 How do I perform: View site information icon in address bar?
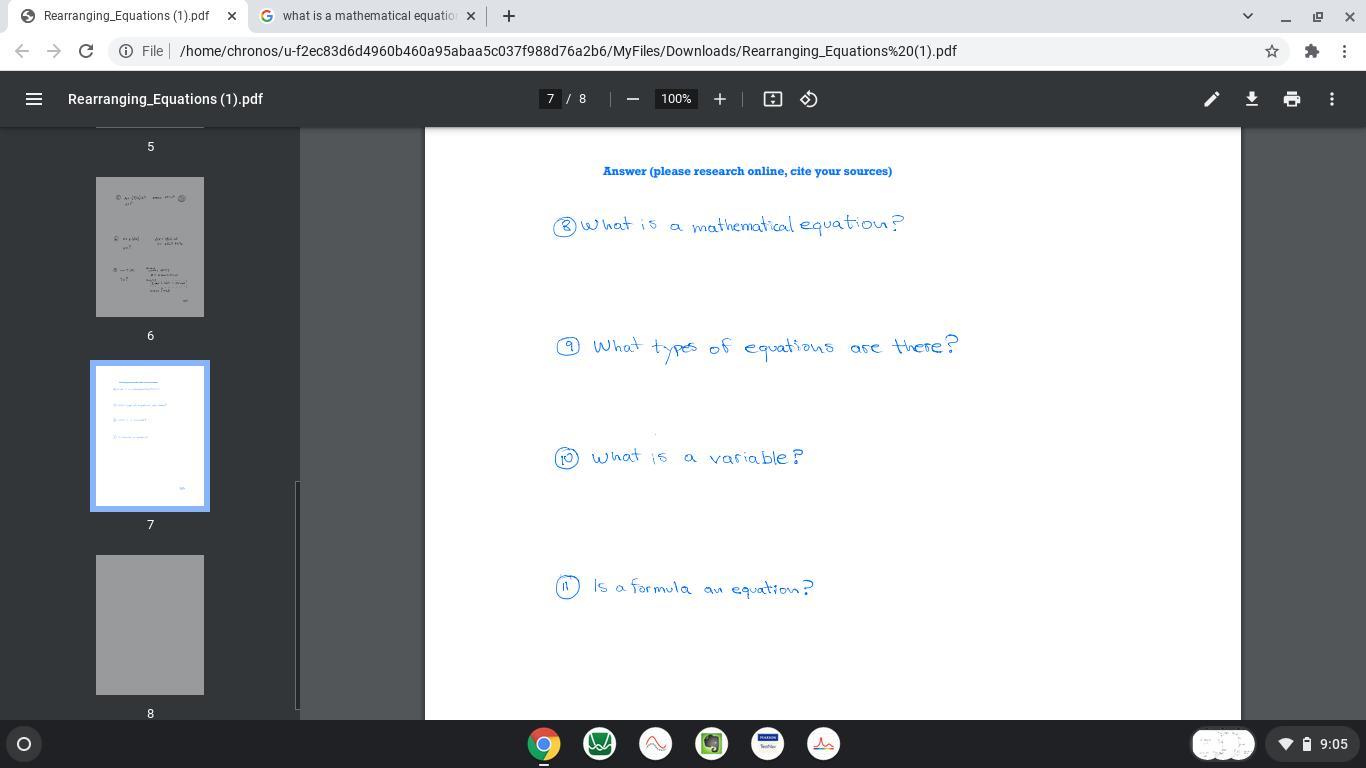coord(126,51)
